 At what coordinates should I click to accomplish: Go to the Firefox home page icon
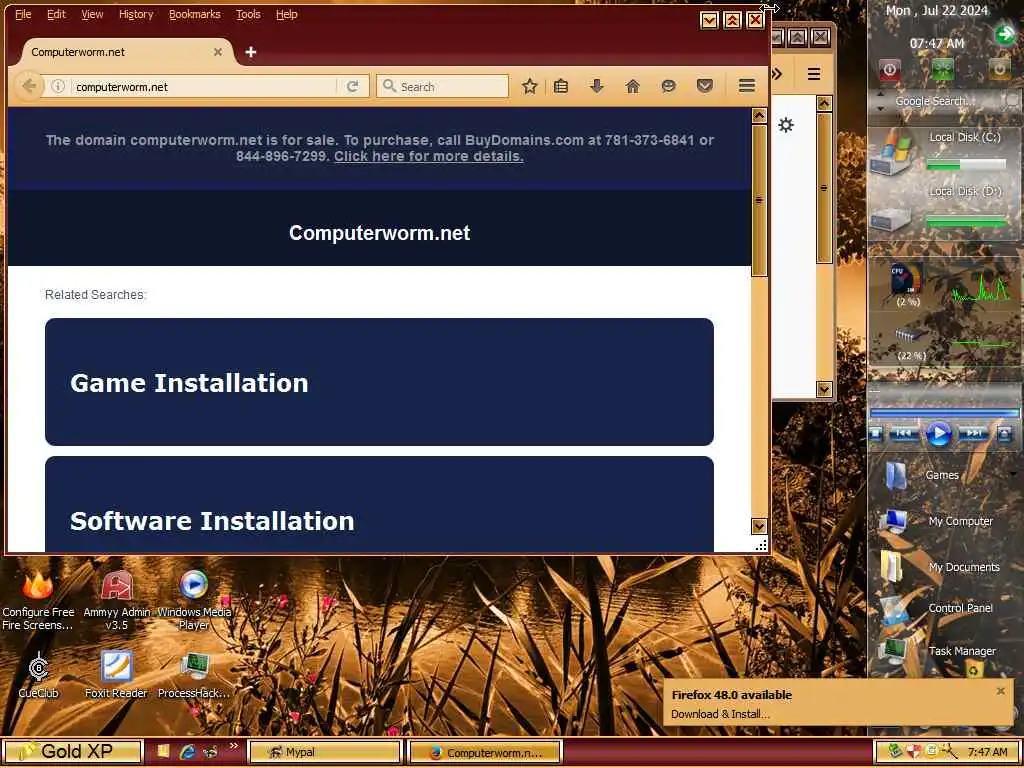click(632, 86)
